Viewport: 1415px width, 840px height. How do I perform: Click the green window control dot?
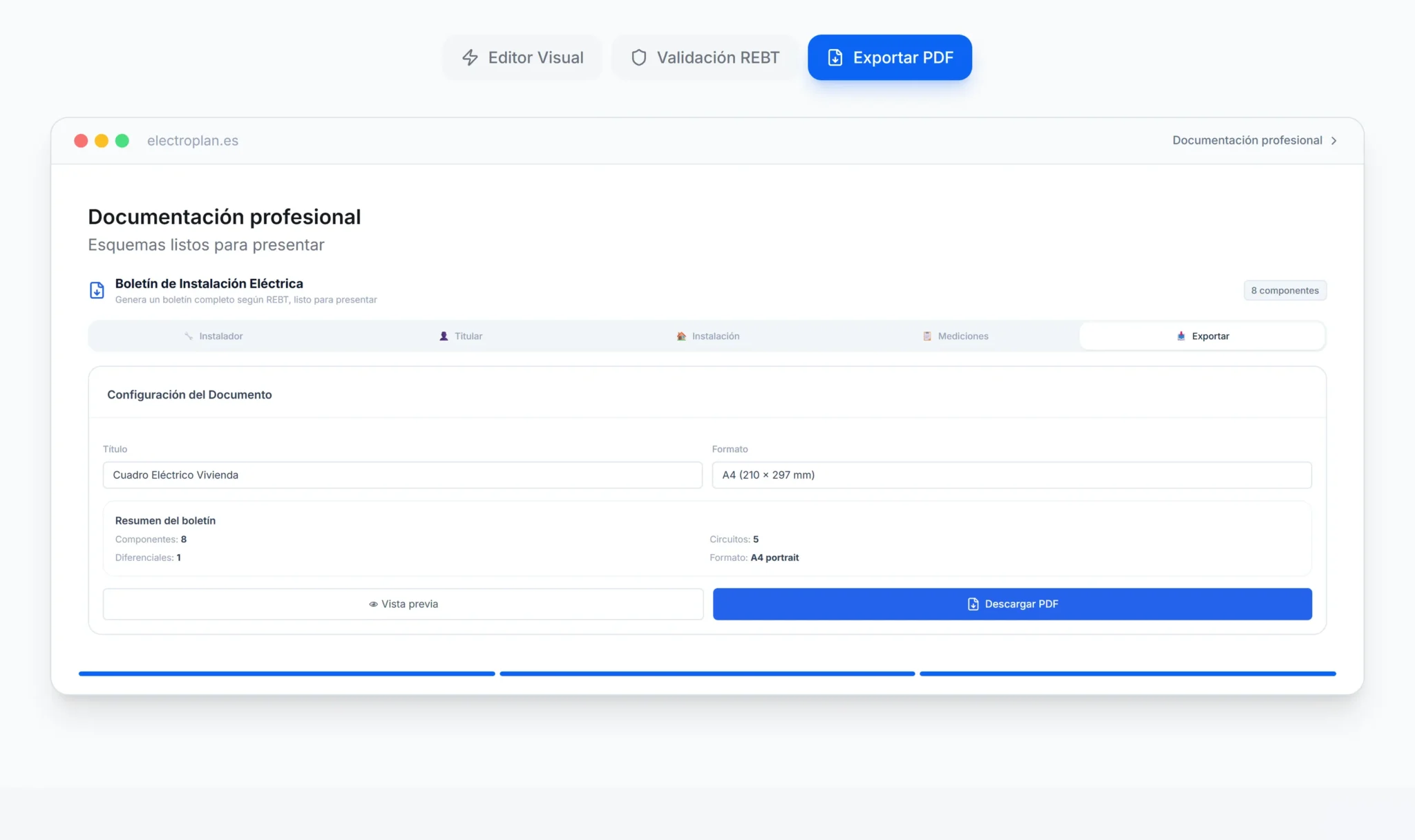pos(122,141)
